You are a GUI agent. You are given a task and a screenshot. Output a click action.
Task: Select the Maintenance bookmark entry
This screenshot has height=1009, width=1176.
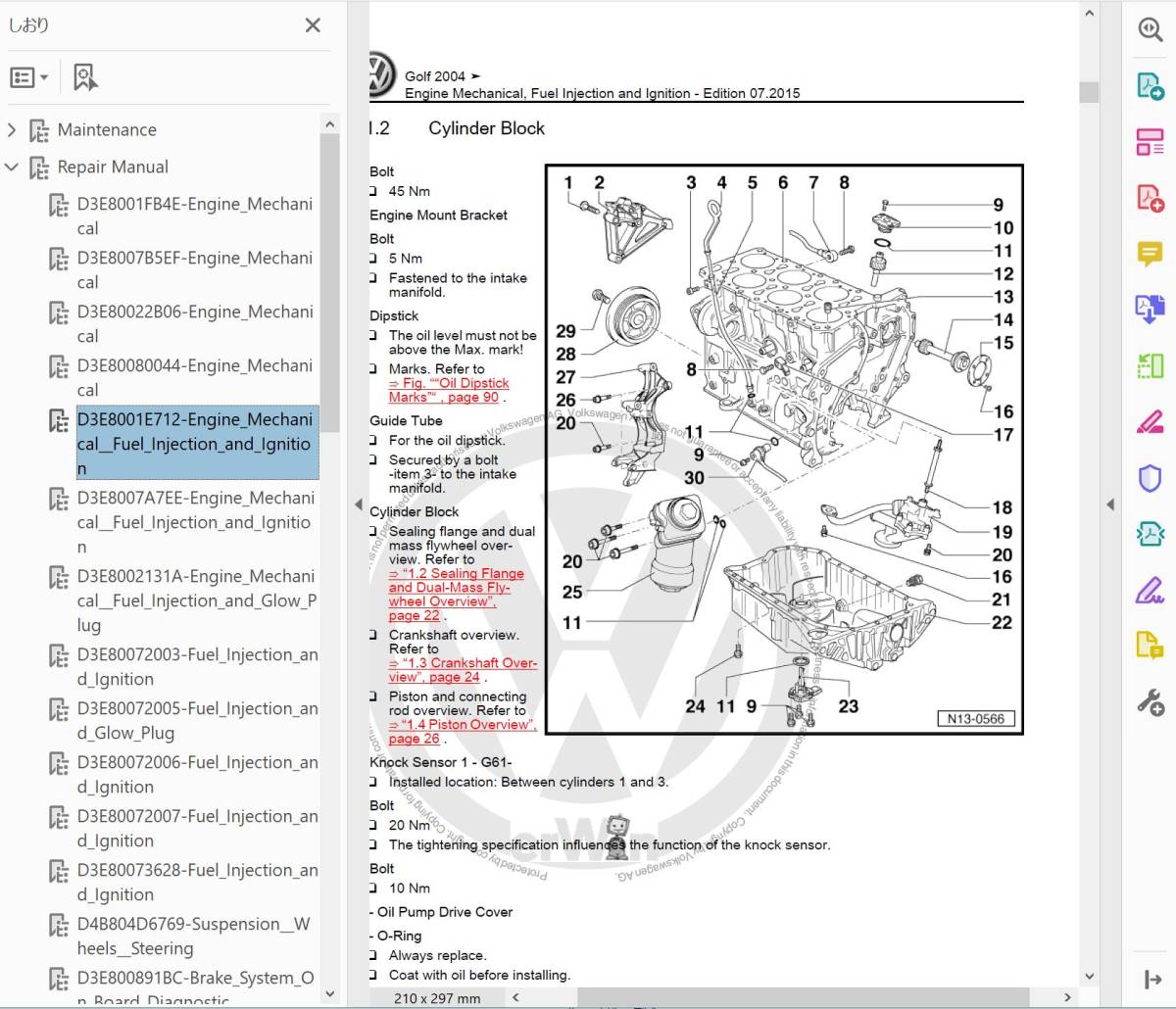[x=107, y=129]
